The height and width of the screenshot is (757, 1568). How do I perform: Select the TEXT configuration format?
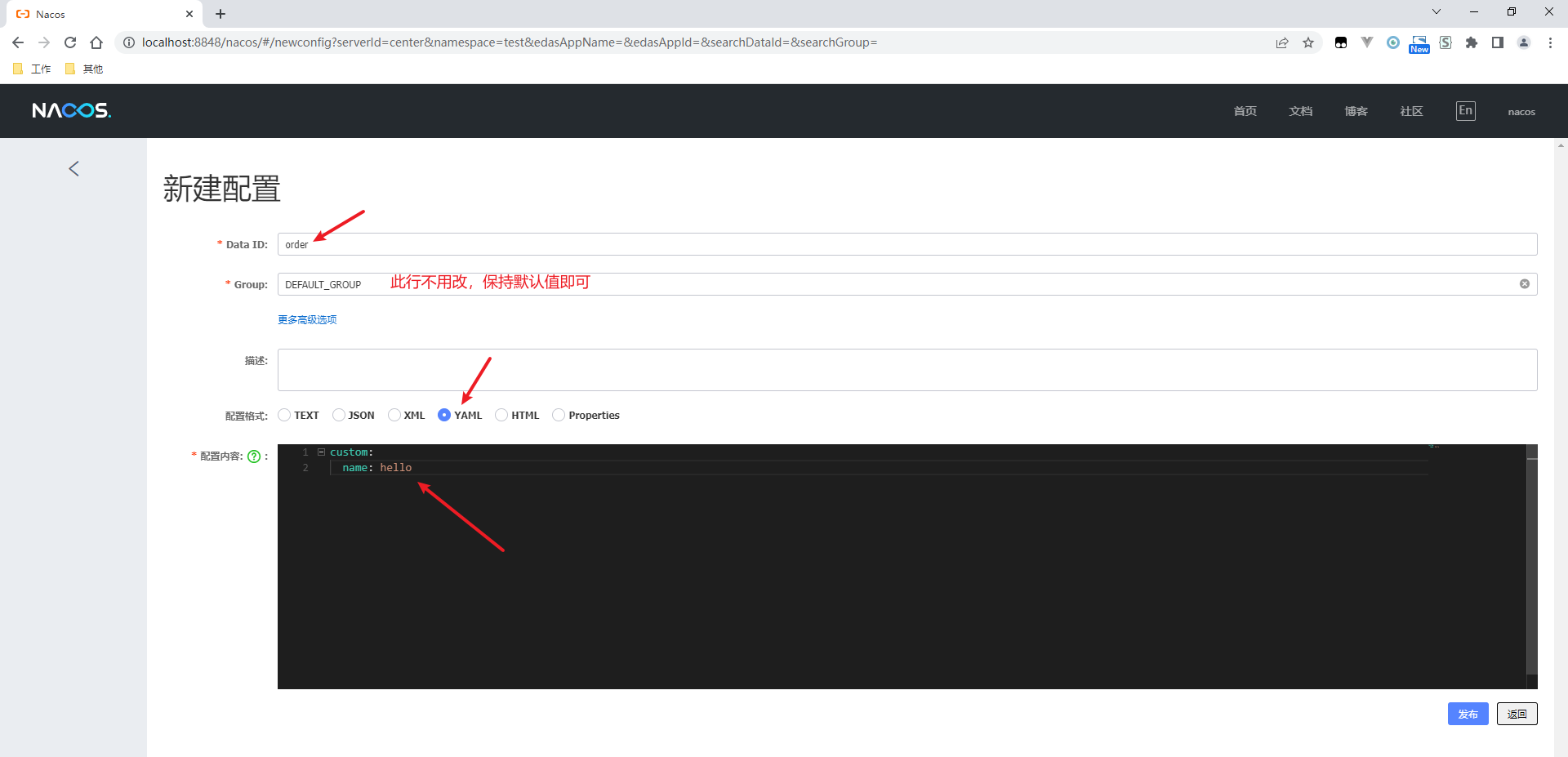(283, 415)
